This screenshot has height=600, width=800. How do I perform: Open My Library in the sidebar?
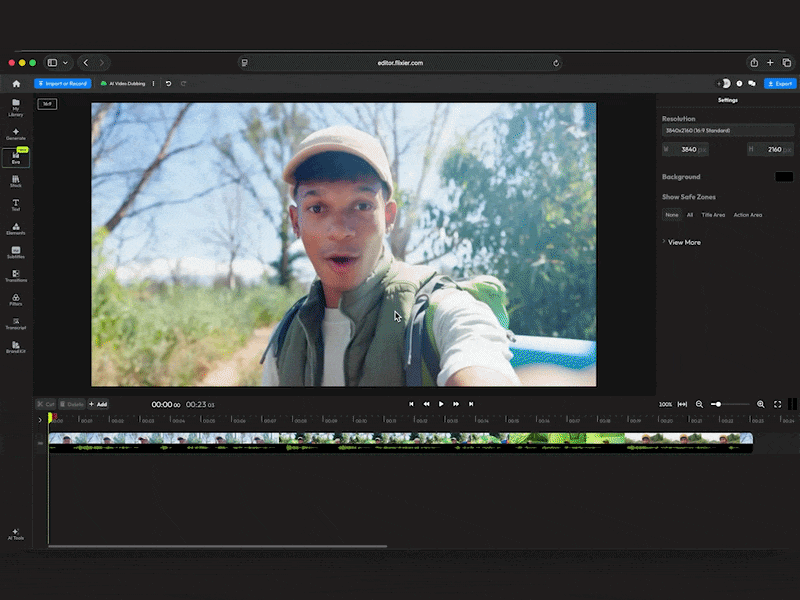(16, 108)
